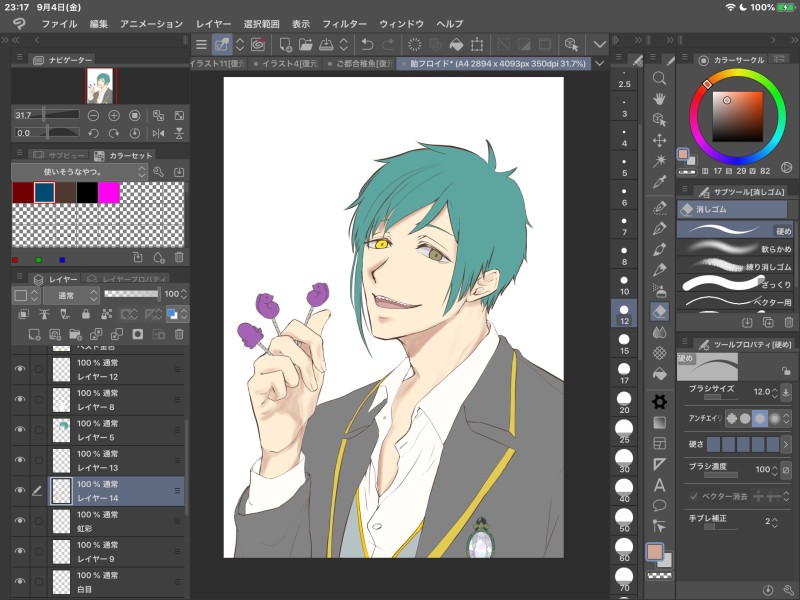The height and width of the screenshot is (600, 800).
Task: Choose the Text tool
Action: 659,485
